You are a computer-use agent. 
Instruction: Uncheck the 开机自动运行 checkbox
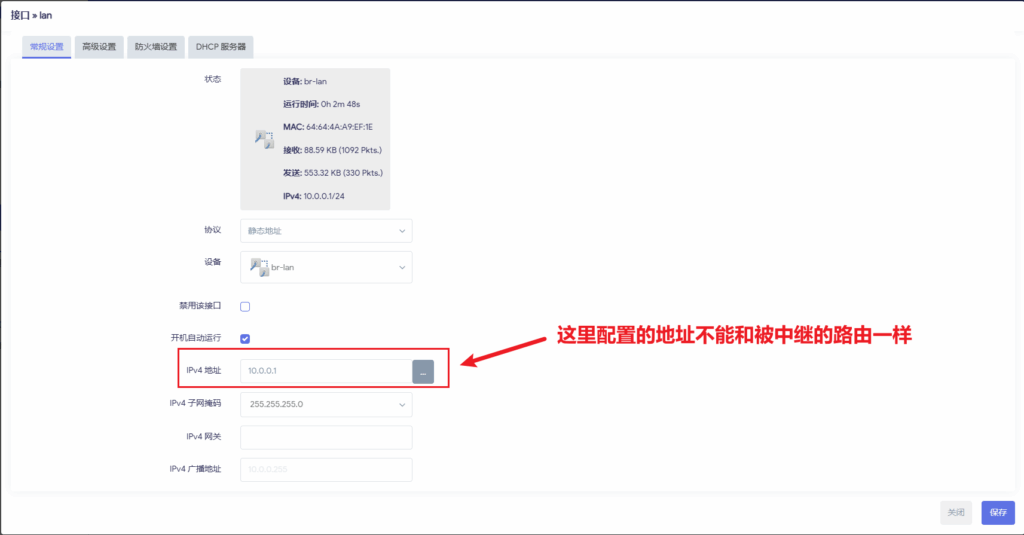coord(245,339)
